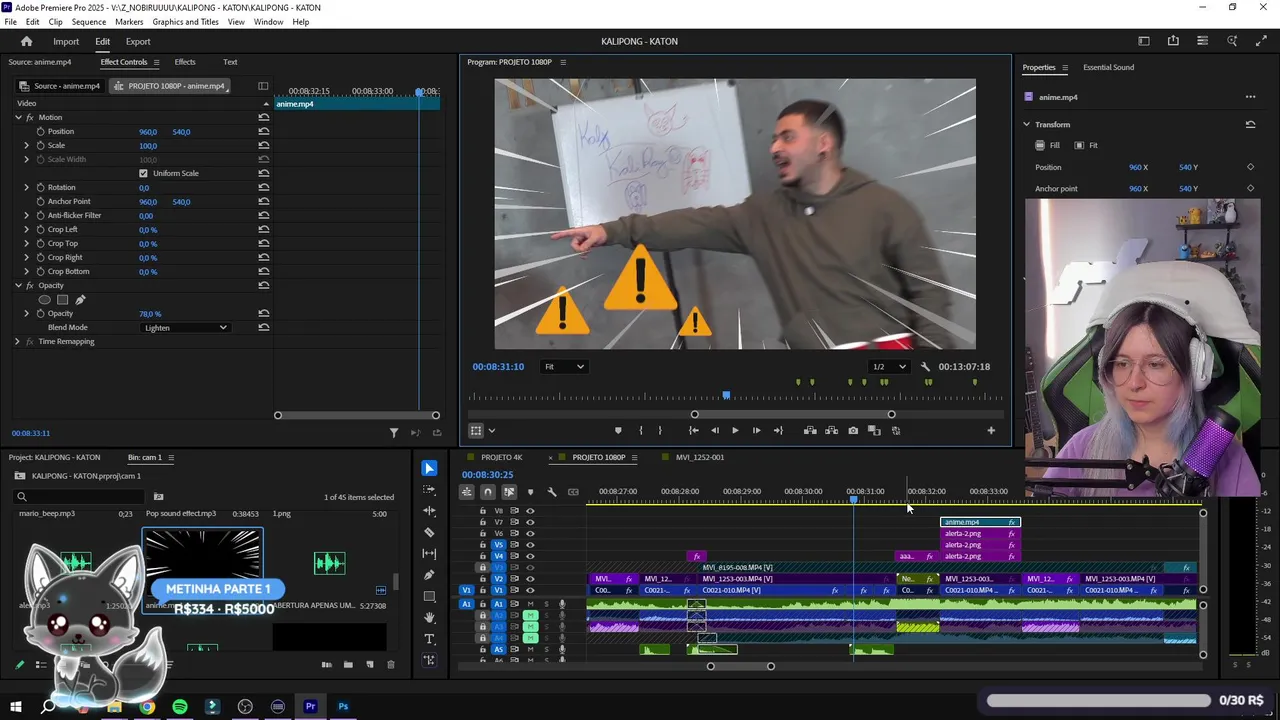Image resolution: width=1280 pixels, height=720 pixels.
Task: Select the Hand tool
Action: point(429,618)
